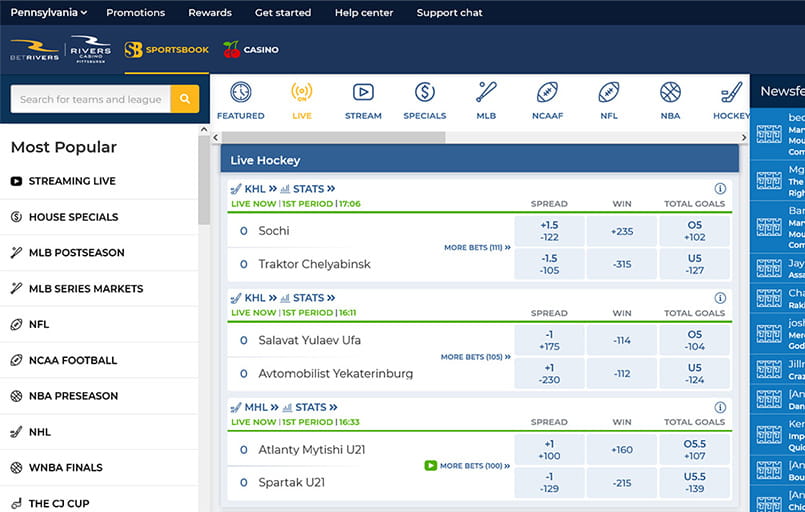The image size is (805, 512).
Task: Open Streaming Live in sidebar
Action: [x=72, y=181]
